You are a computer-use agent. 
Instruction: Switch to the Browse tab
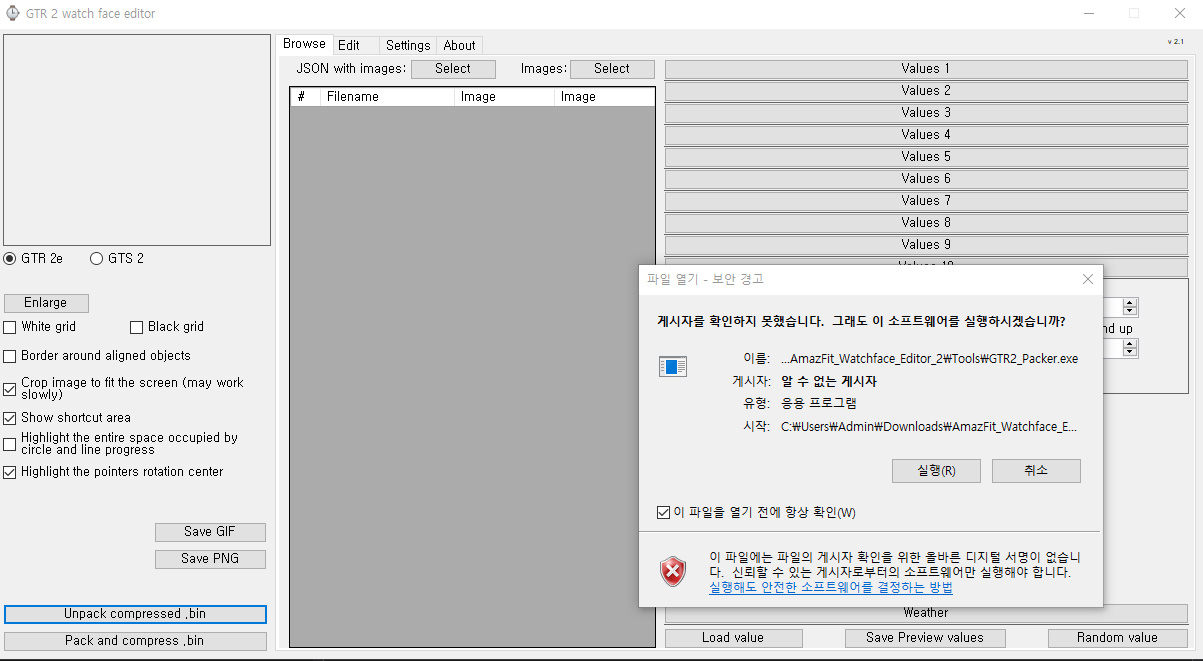(304, 44)
